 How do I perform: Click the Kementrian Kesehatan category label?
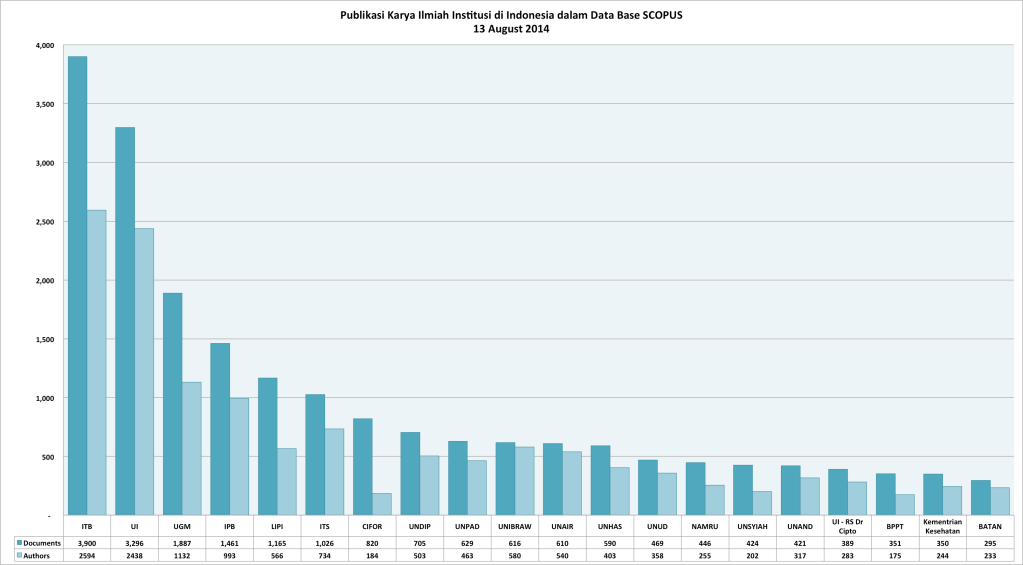click(942, 525)
